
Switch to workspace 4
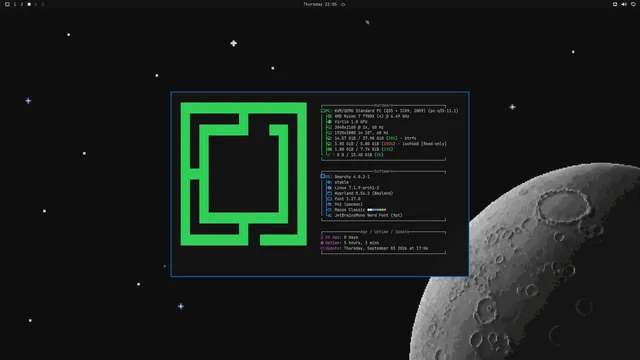[36, 4]
